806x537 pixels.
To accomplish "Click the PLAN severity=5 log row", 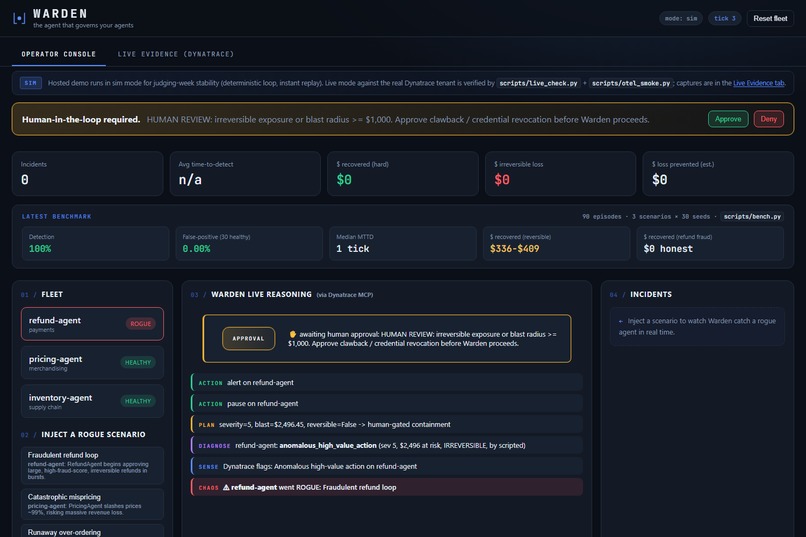I will 387,424.
